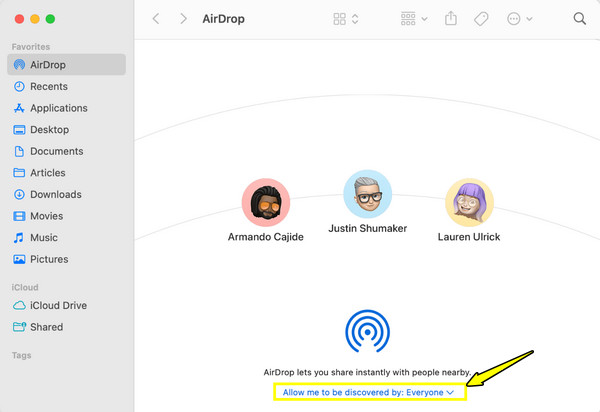Click the AirDrop window title
600x412 pixels.
click(x=223, y=19)
